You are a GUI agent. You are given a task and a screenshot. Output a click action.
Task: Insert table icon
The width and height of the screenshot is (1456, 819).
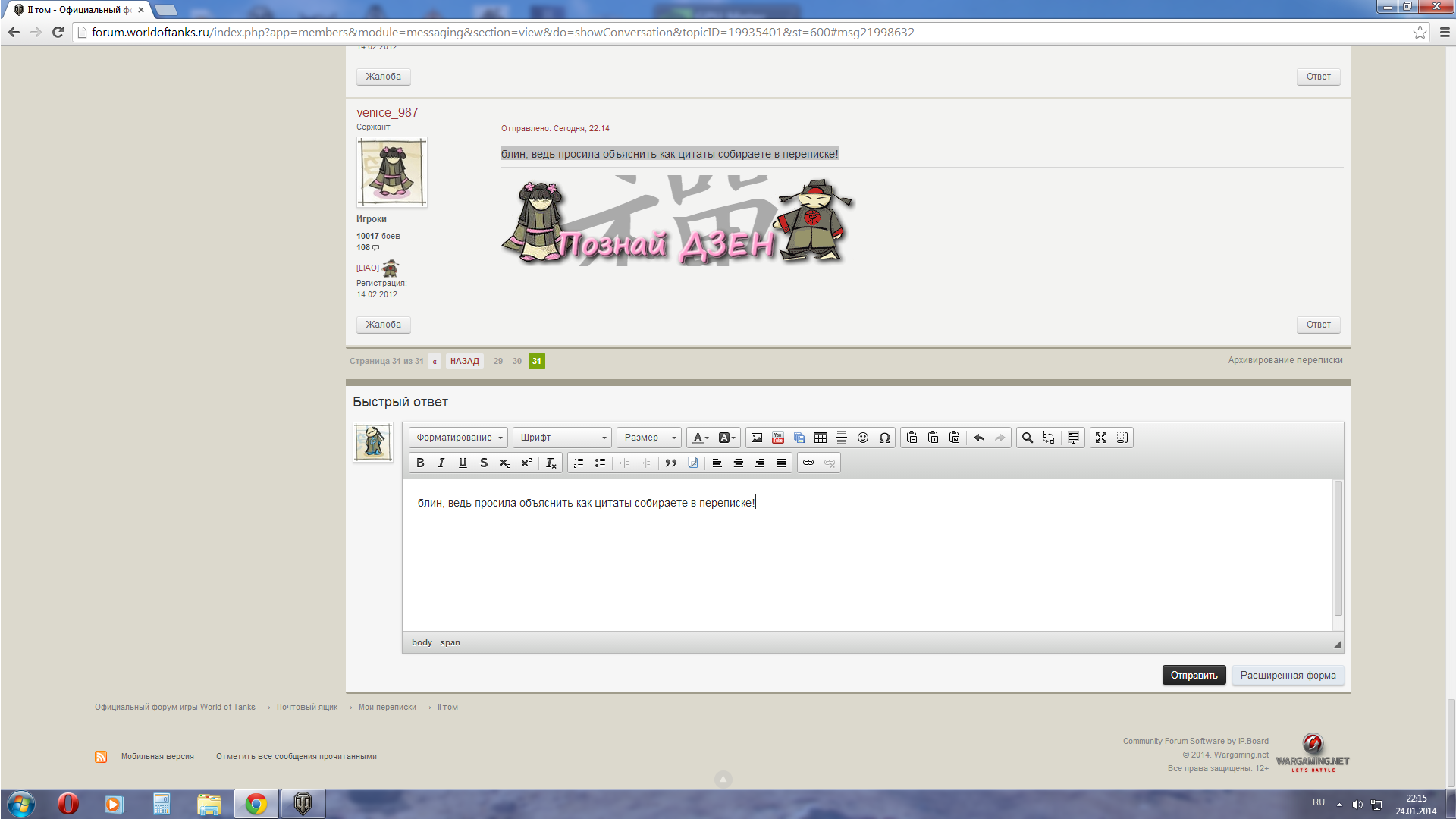point(821,438)
